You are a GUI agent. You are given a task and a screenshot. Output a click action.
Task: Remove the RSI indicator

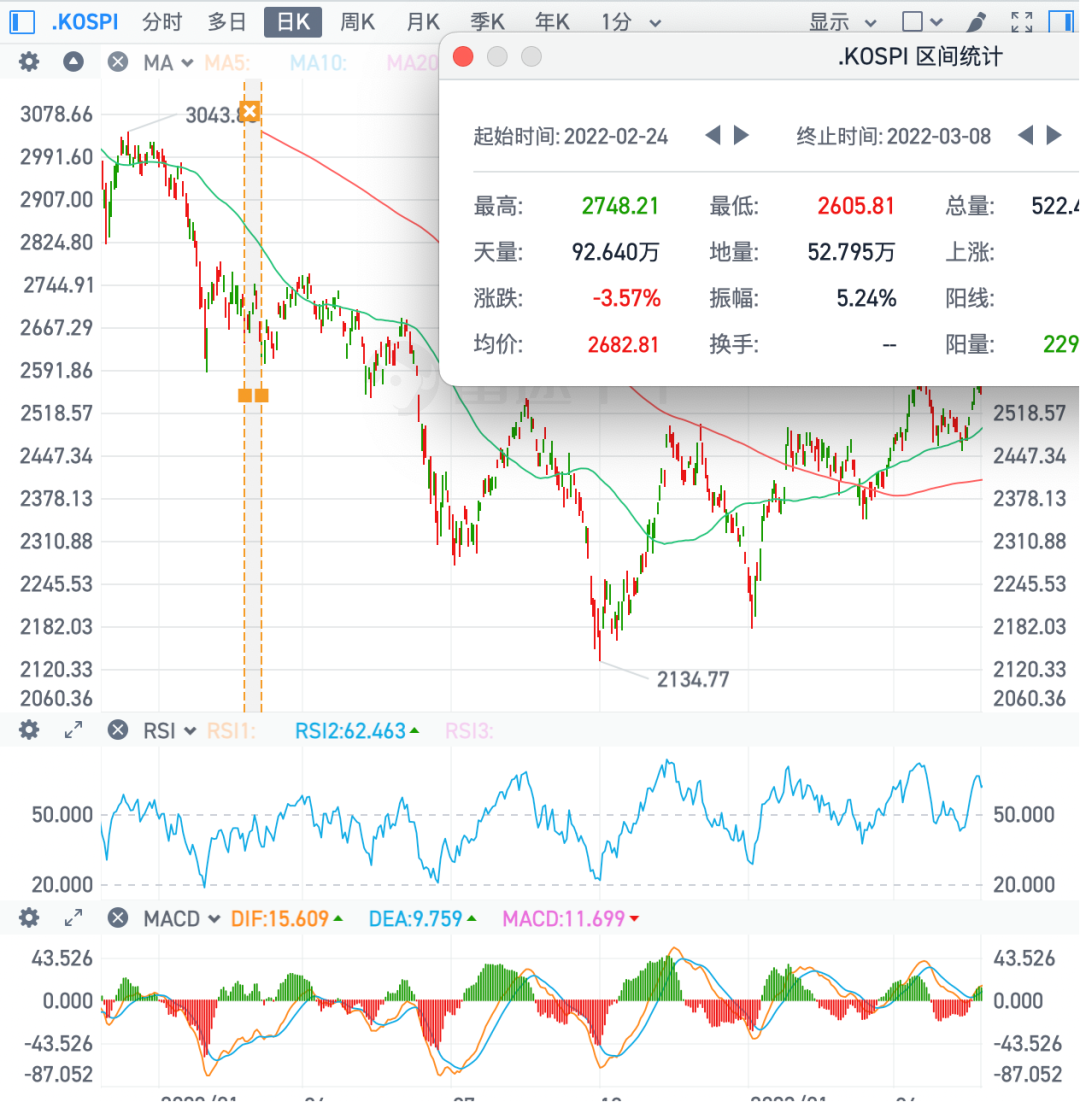click(118, 730)
